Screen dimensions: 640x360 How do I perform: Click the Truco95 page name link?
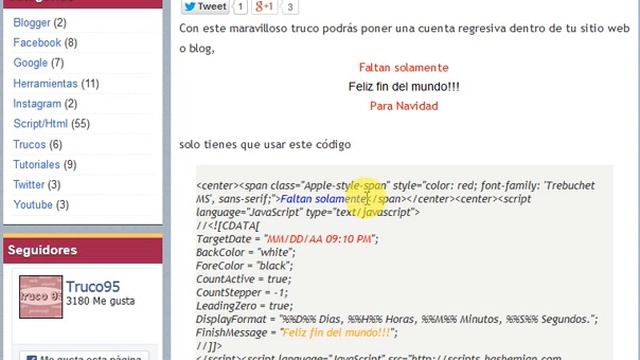point(93,287)
